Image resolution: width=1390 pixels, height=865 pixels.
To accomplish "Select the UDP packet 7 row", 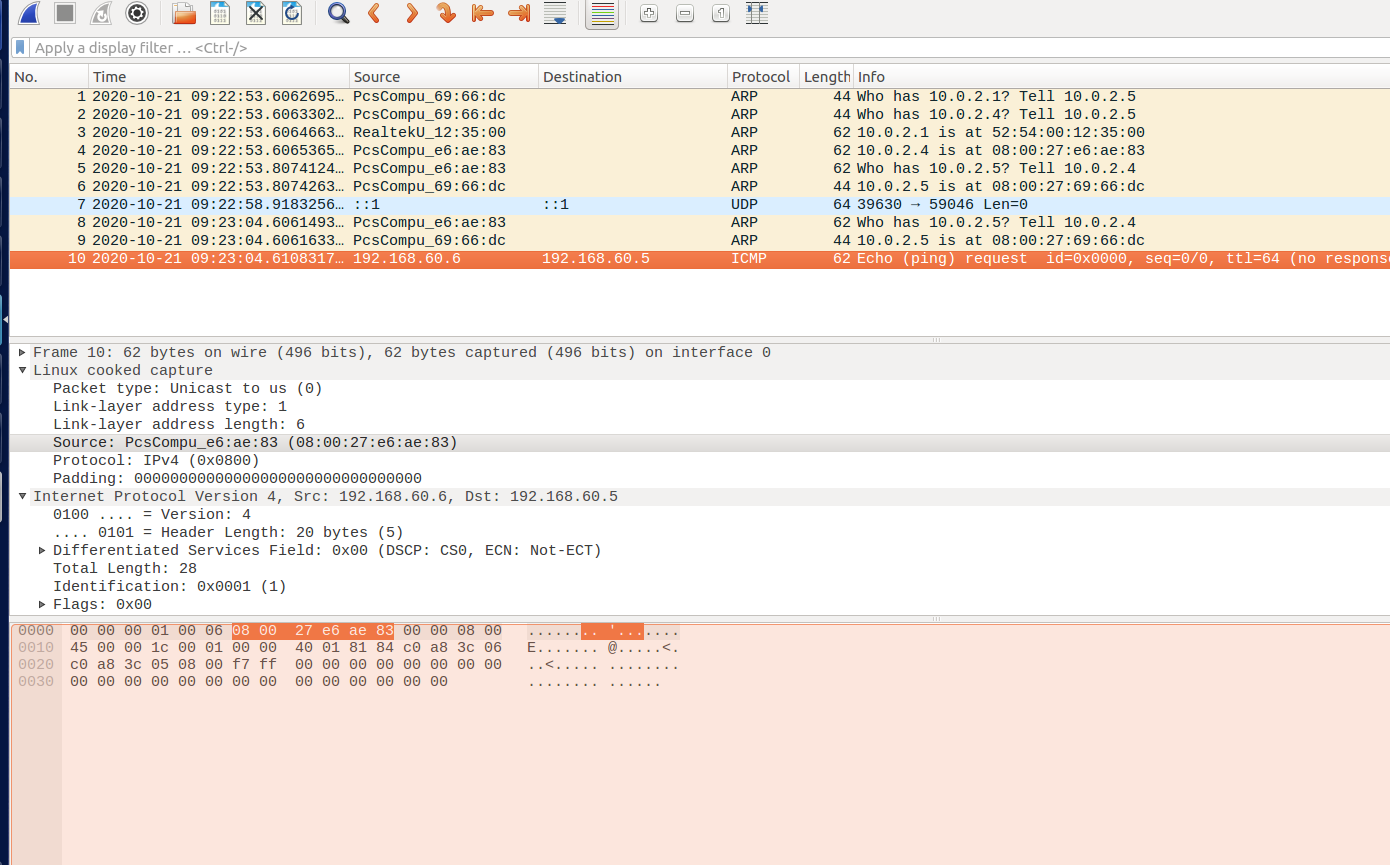I will coord(700,205).
